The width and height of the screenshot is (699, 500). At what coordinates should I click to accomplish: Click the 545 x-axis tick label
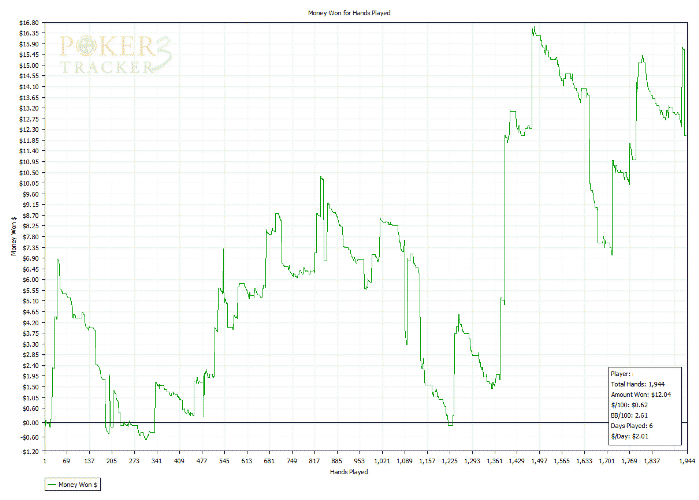[x=224, y=461]
